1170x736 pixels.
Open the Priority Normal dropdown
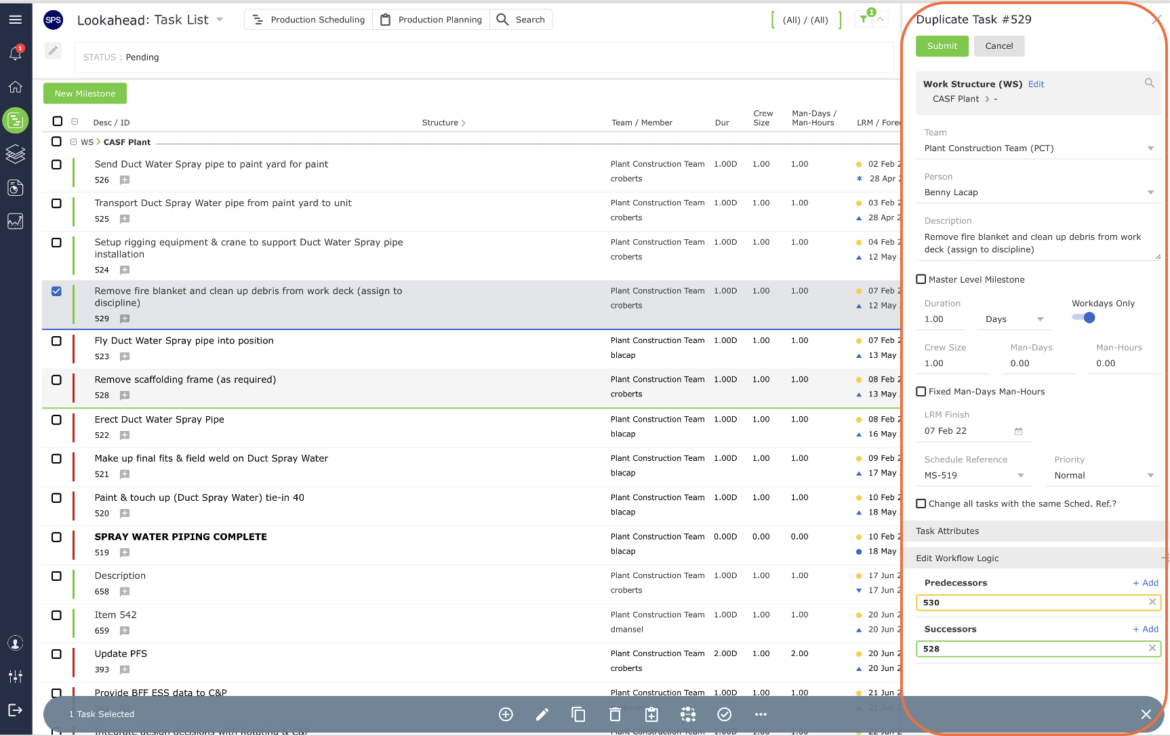pyautogui.click(x=1104, y=475)
